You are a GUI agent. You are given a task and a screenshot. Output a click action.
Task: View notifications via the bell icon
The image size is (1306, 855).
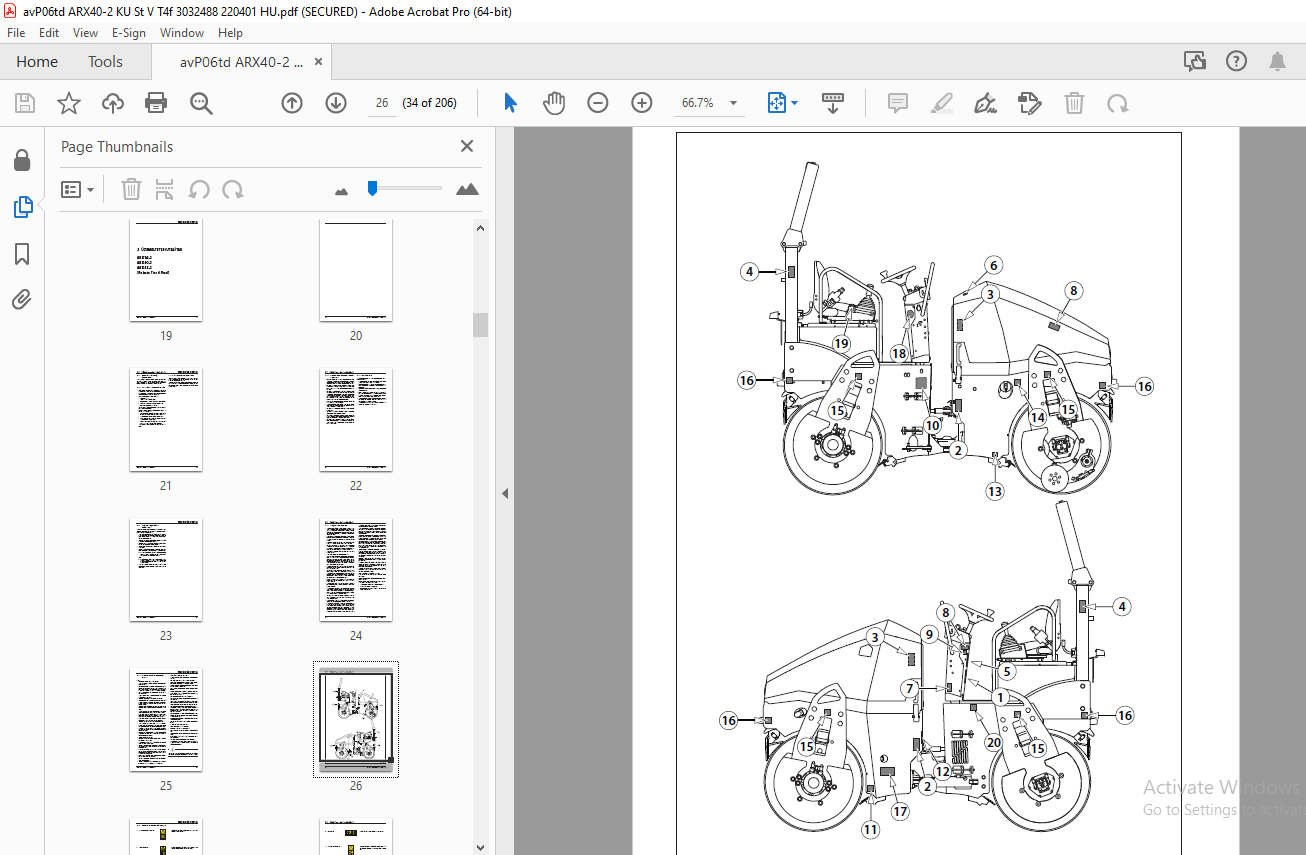(1277, 61)
